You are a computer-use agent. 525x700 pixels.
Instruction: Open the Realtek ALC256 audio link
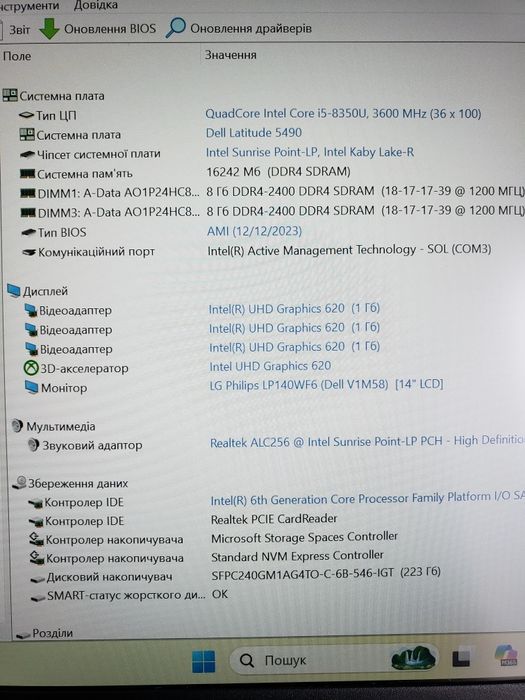point(367,442)
